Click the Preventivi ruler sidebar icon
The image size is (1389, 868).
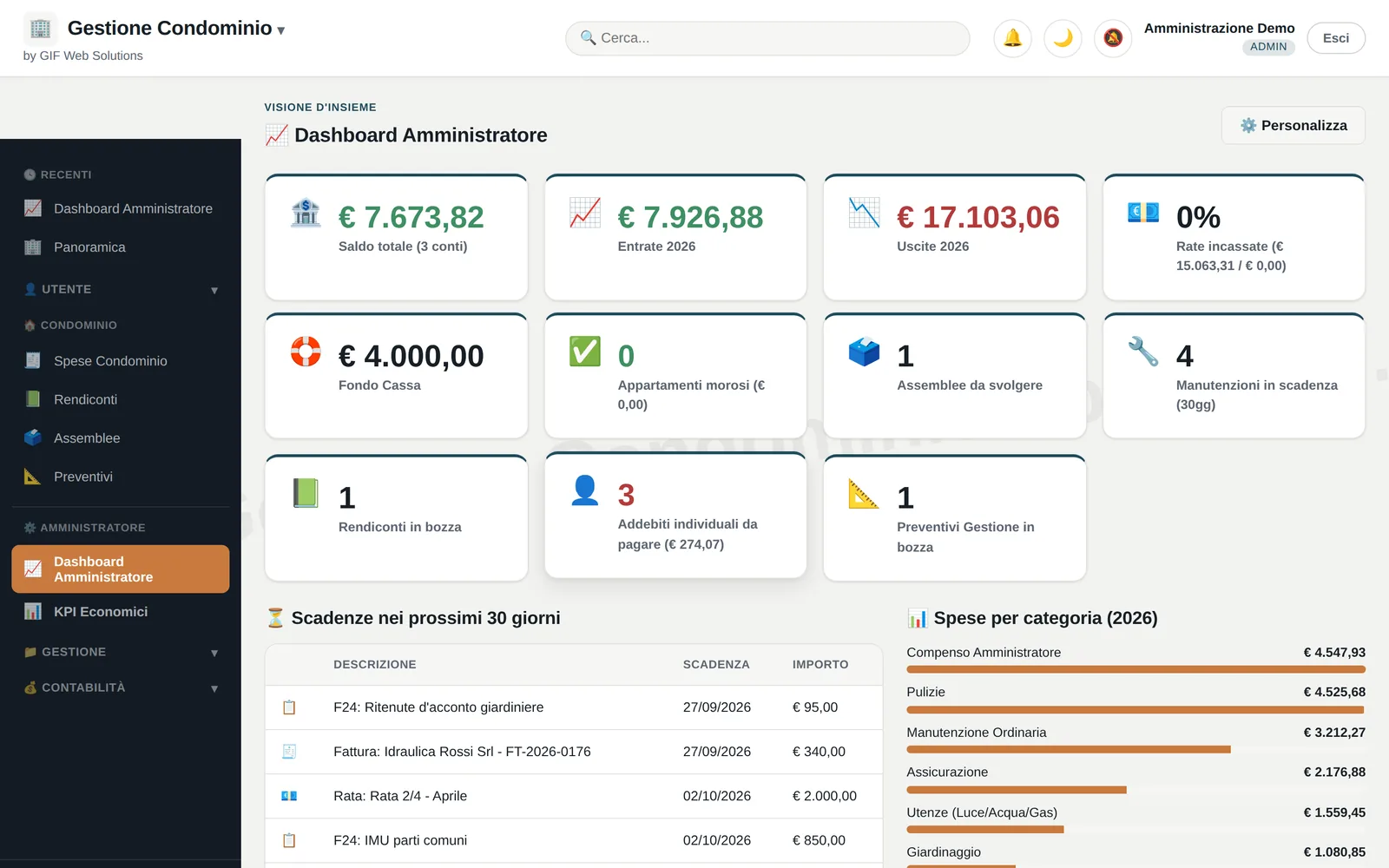pos(33,477)
